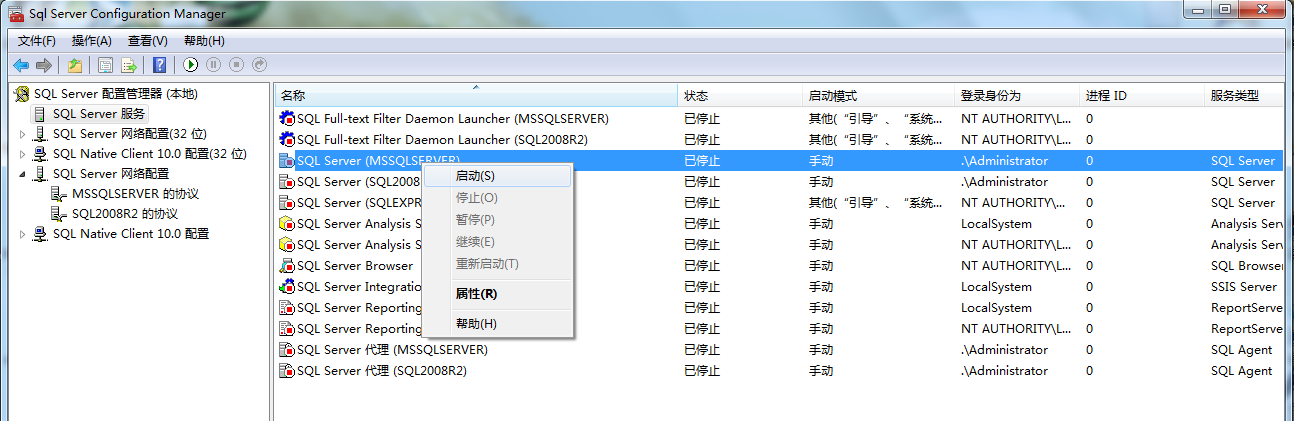Choose 启动(S) in the context menu
This screenshot has width=1294, height=421.
(498, 176)
